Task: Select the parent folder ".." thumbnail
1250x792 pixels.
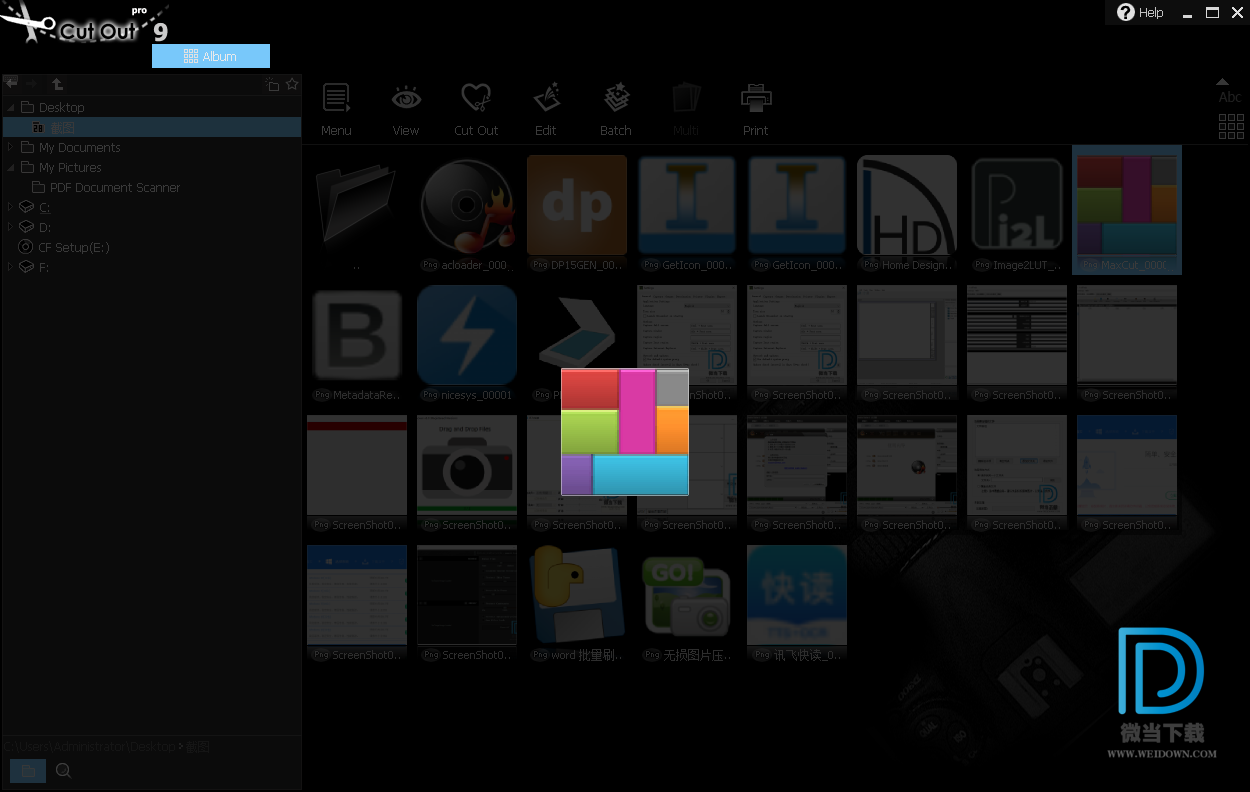Action: (357, 206)
